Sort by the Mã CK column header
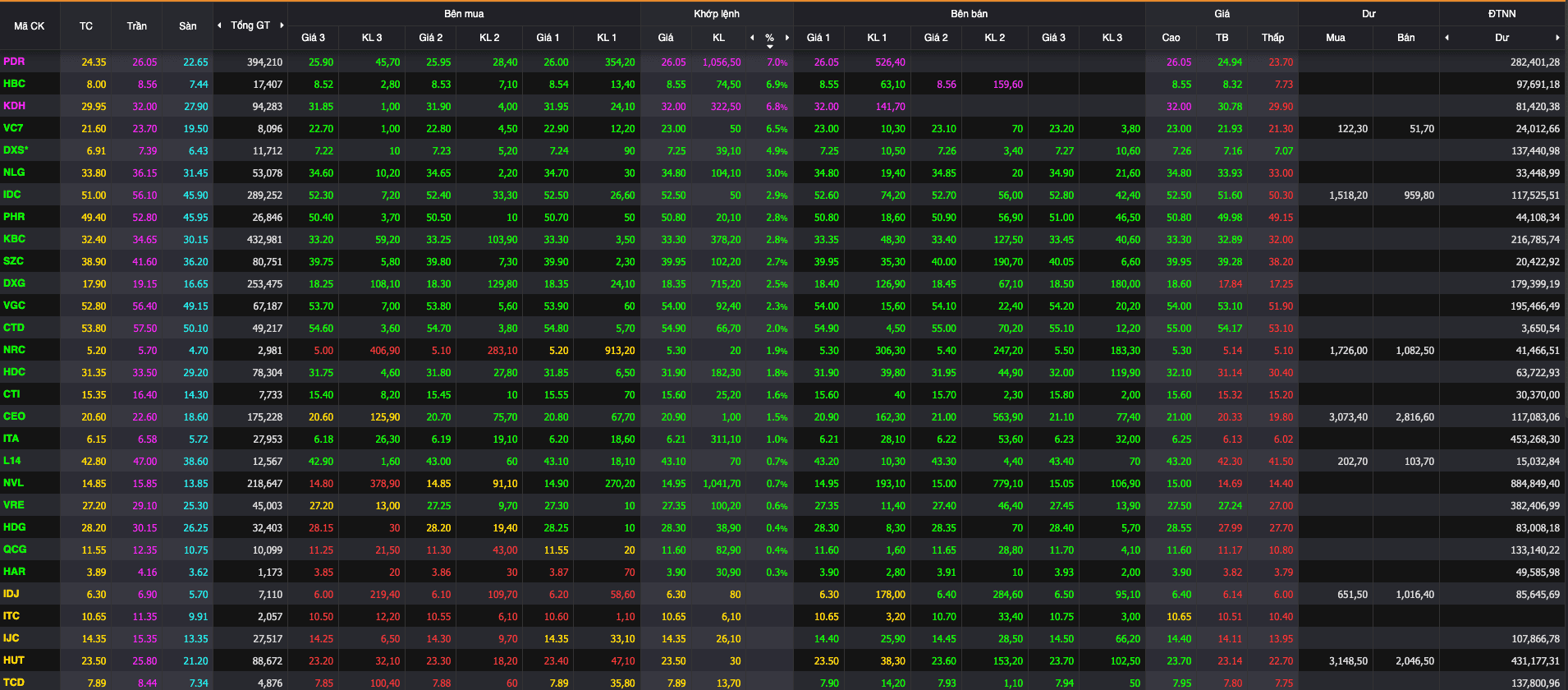1568x690 pixels. click(x=30, y=26)
